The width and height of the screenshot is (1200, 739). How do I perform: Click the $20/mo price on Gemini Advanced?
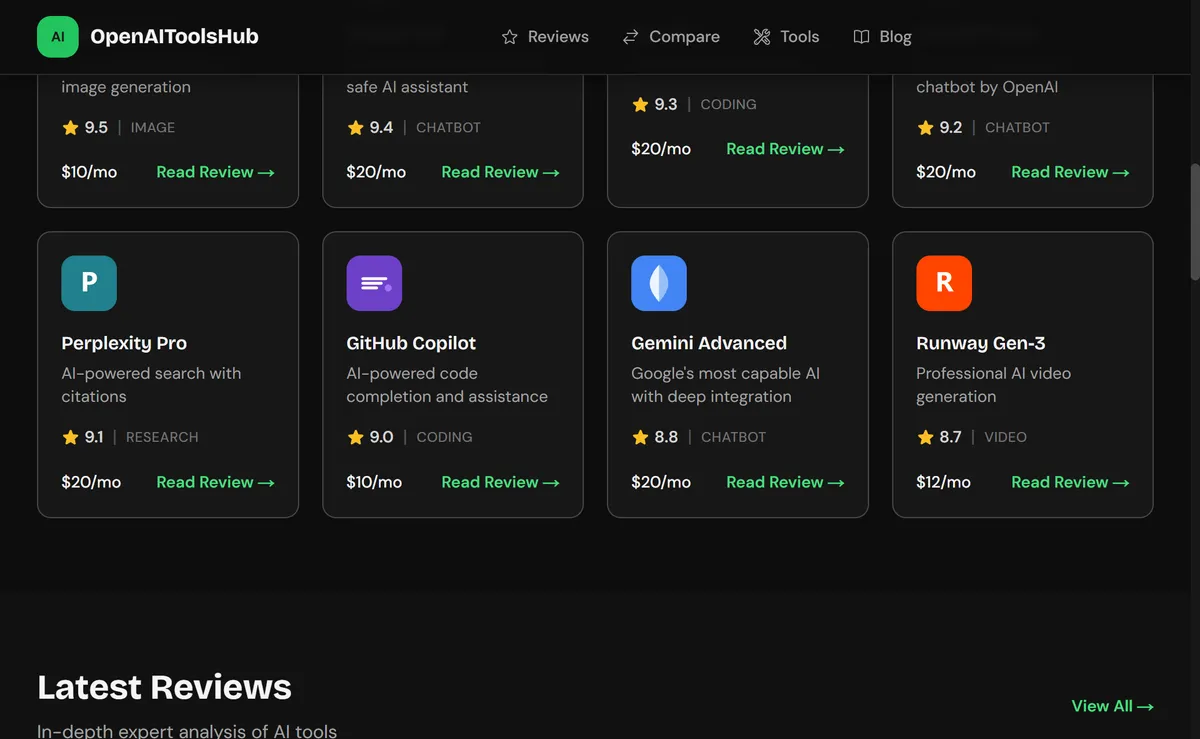point(661,482)
